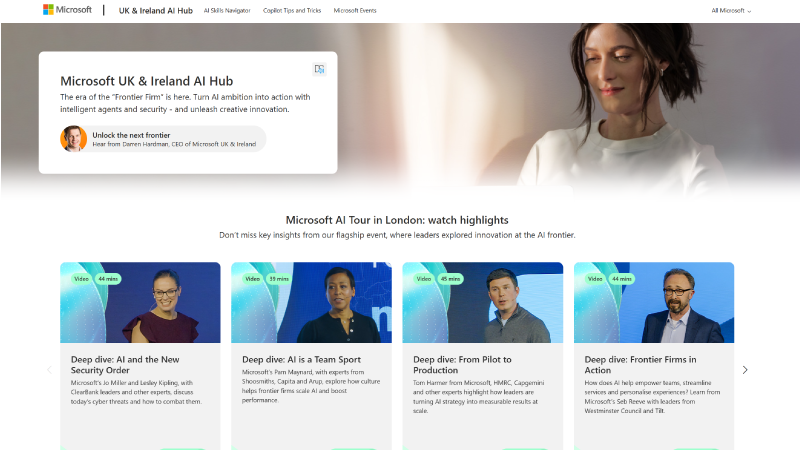Viewport: 800px width, 450px height.
Task: Click the icon in the hero card corner
Action: [319, 69]
